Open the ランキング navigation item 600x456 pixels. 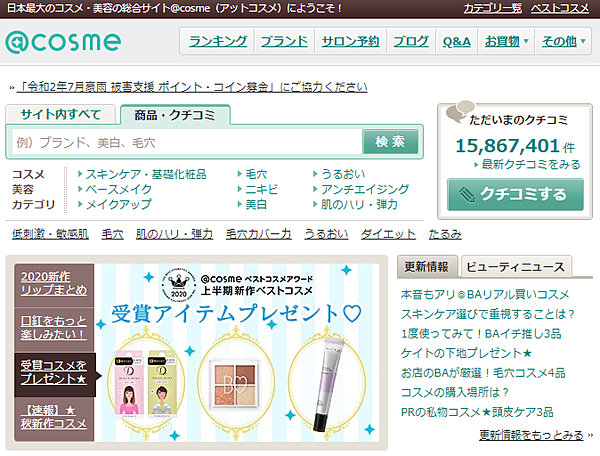point(217,41)
